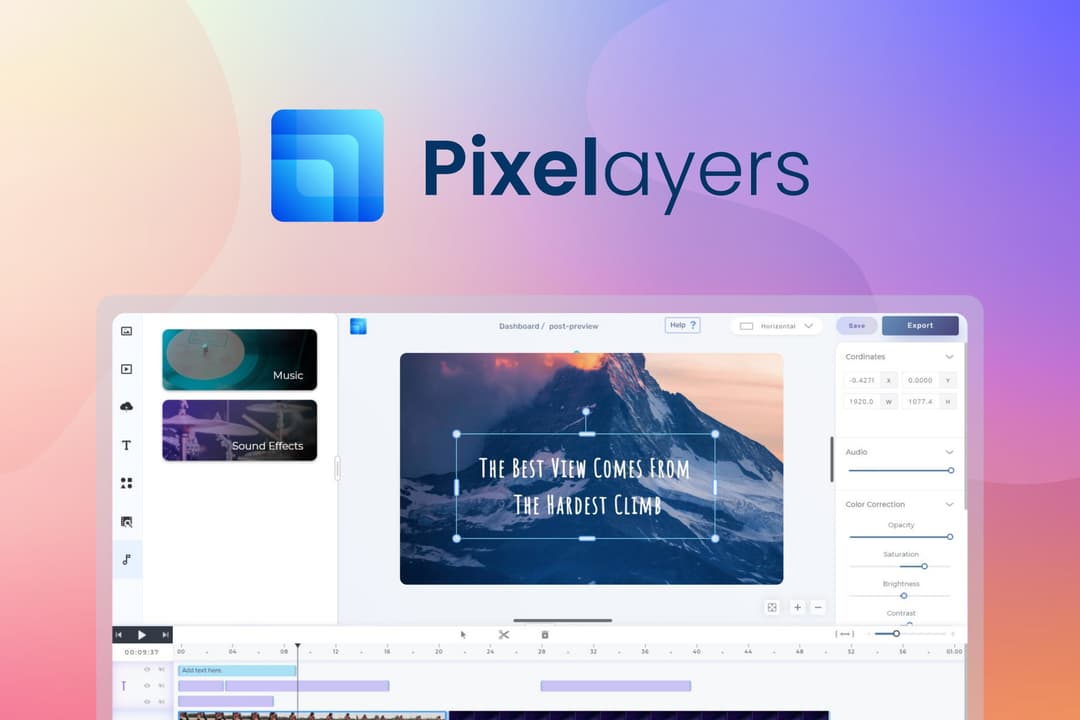Adjust the Opacity slider
The width and height of the screenshot is (1080, 720).
tap(900, 537)
